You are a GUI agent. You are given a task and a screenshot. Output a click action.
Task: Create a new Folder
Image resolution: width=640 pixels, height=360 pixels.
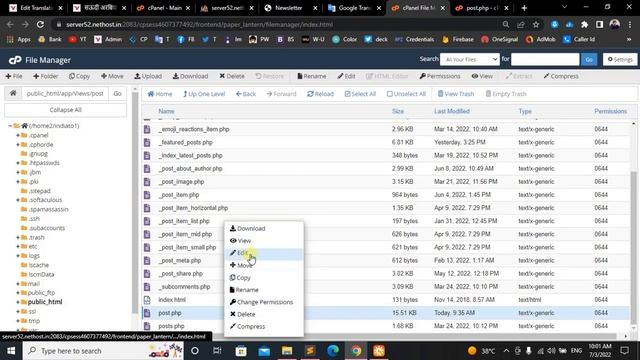tap(46, 76)
